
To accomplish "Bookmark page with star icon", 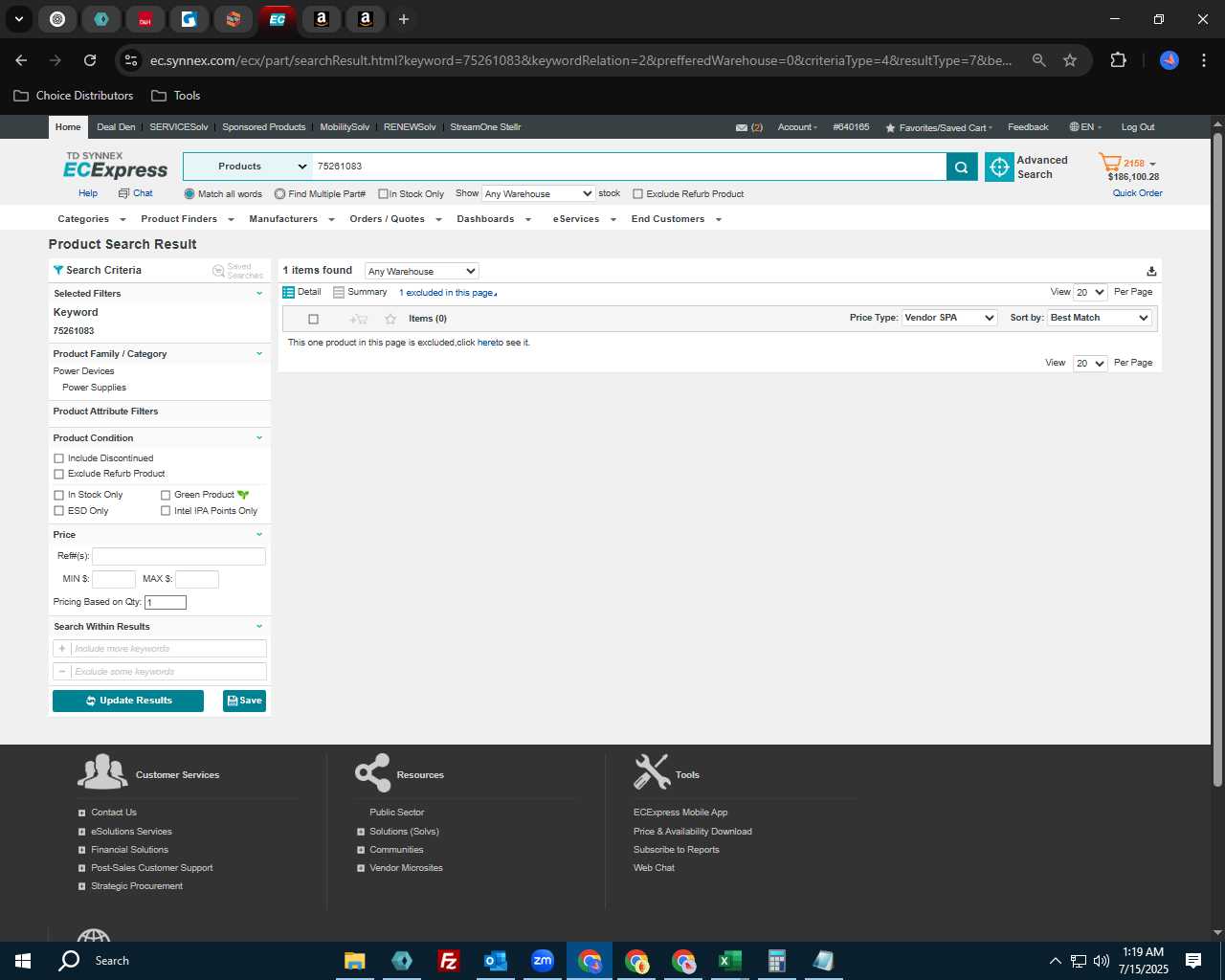I will (1070, 60).
